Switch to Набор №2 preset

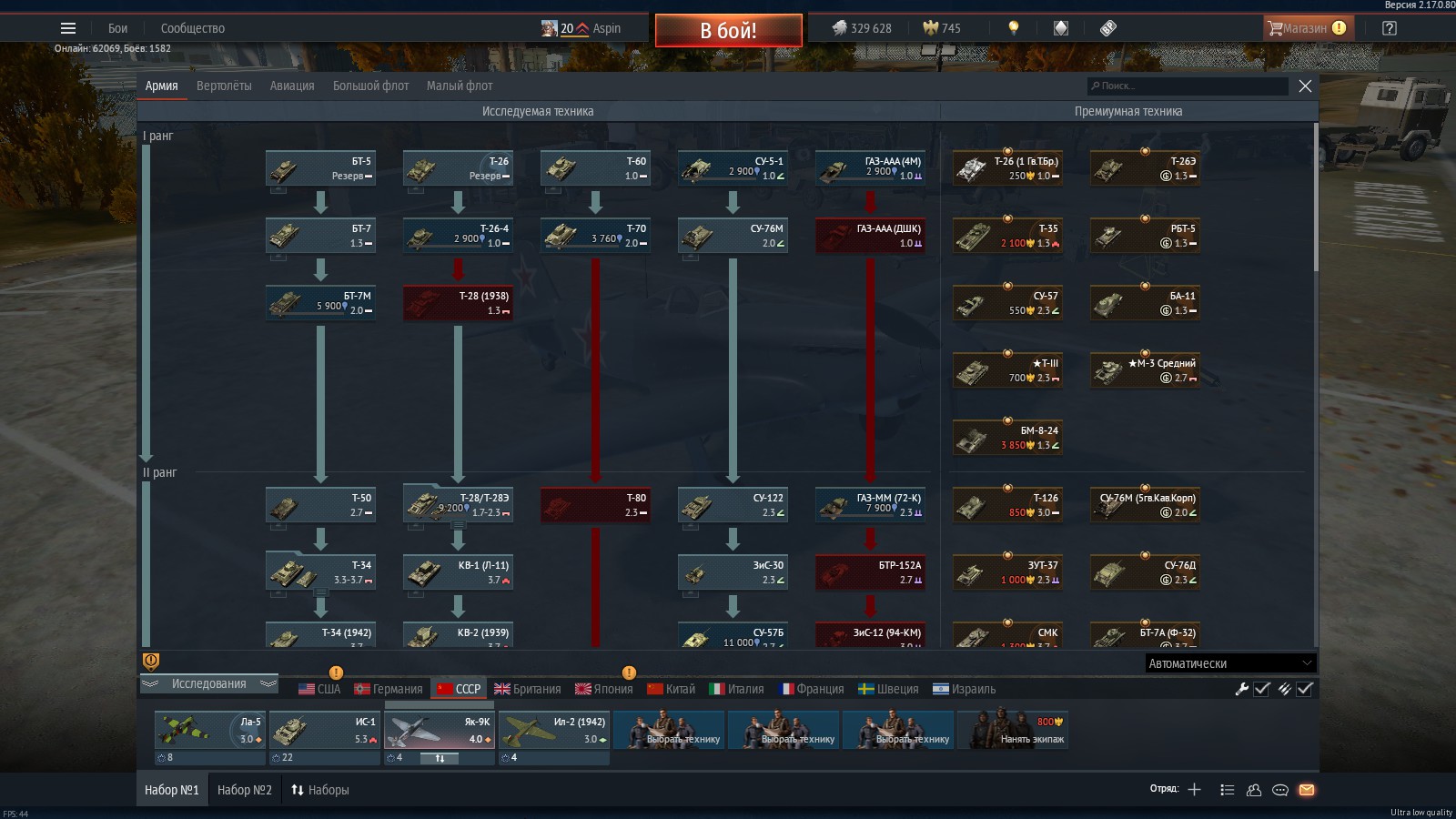(245, 790)
